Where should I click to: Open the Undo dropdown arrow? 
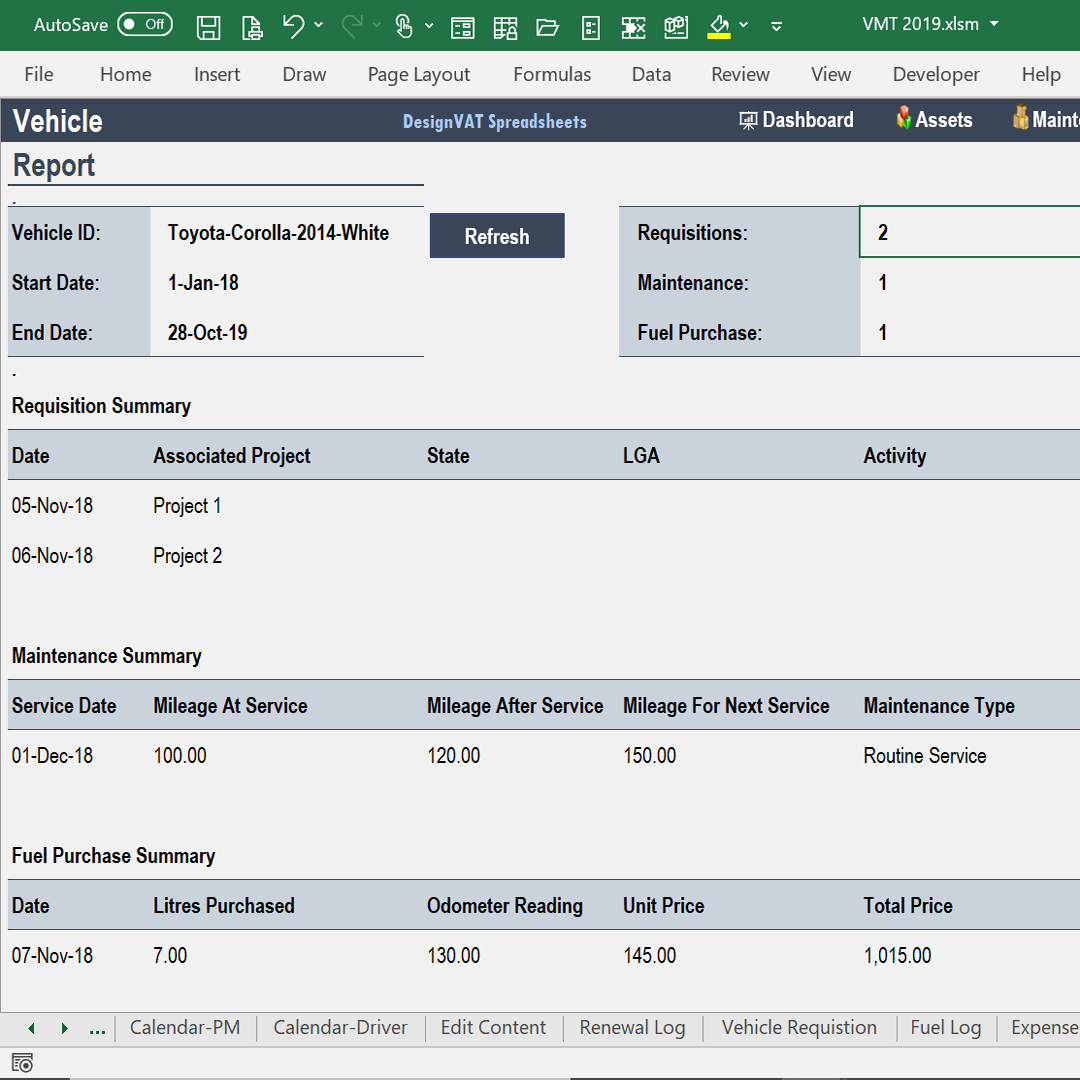point(316,27)
